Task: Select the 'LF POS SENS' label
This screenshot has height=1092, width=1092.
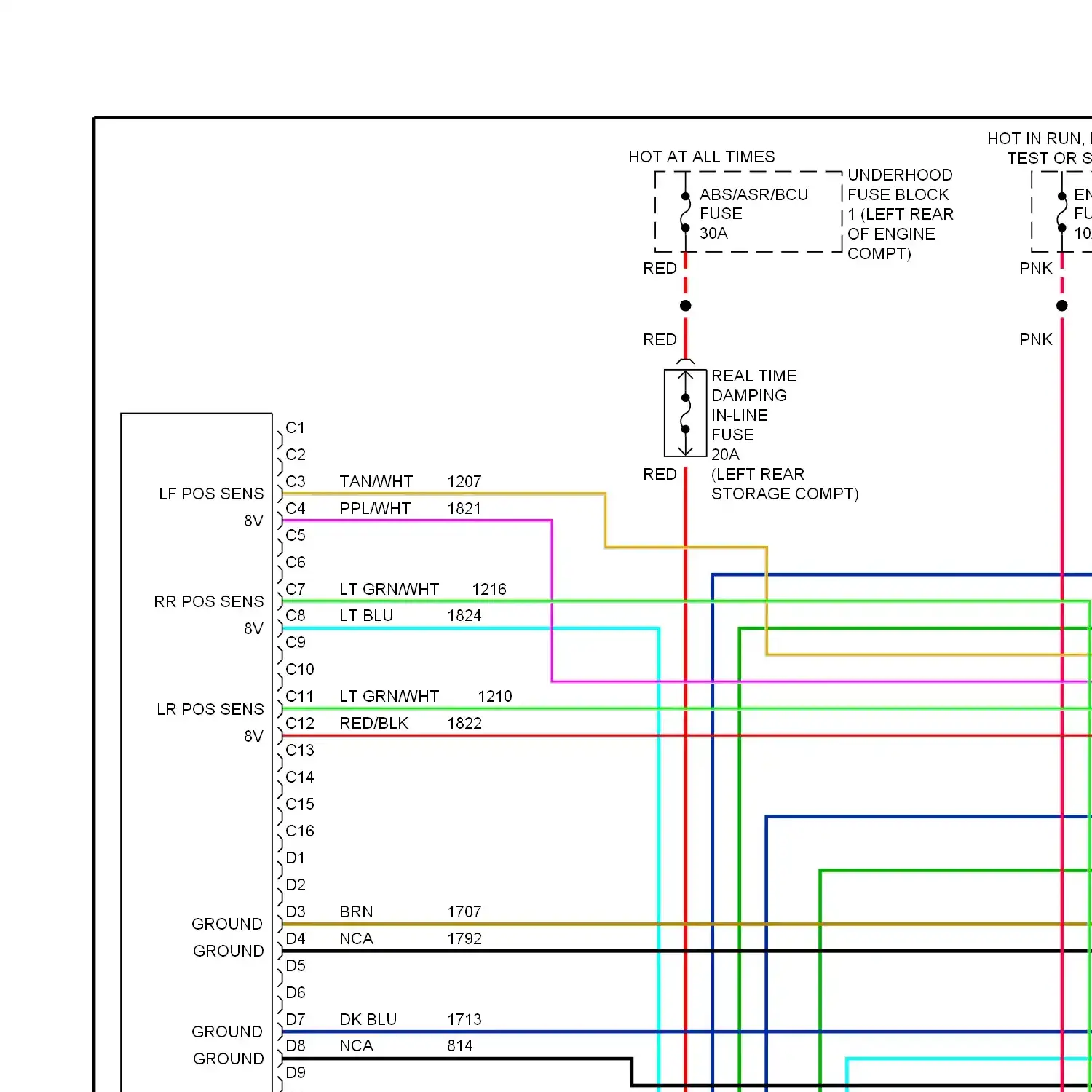Action: [211, 494]
